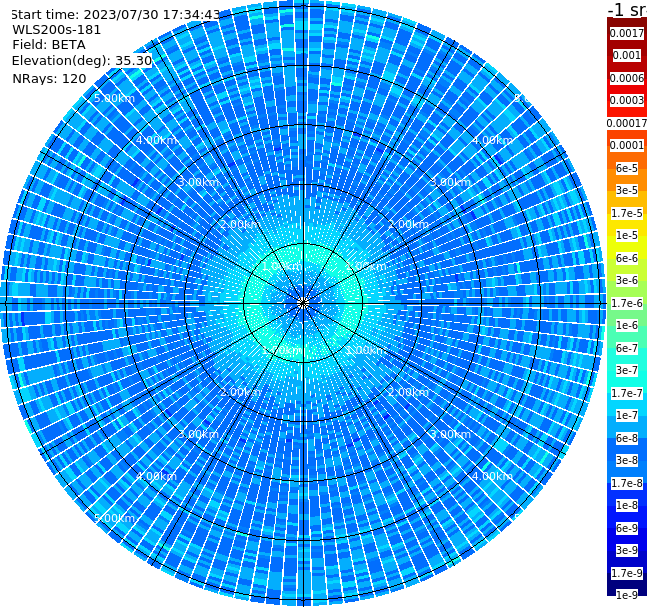Select the 3e-9 color bar label
This screenshot has width=647, height=607.
click(627, 550)
